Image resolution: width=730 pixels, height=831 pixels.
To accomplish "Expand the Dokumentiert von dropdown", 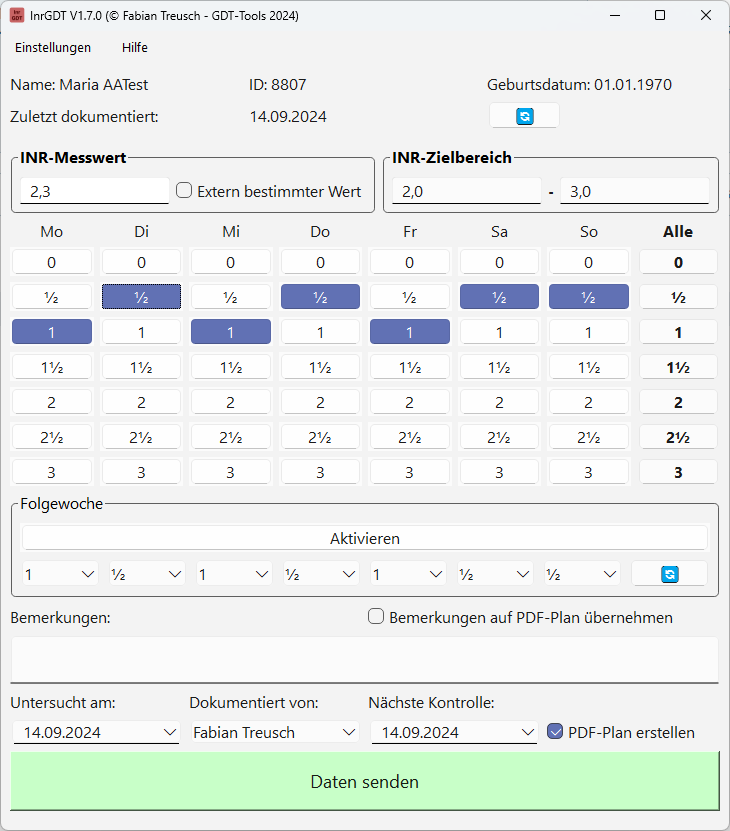I will tap(348, 733).
